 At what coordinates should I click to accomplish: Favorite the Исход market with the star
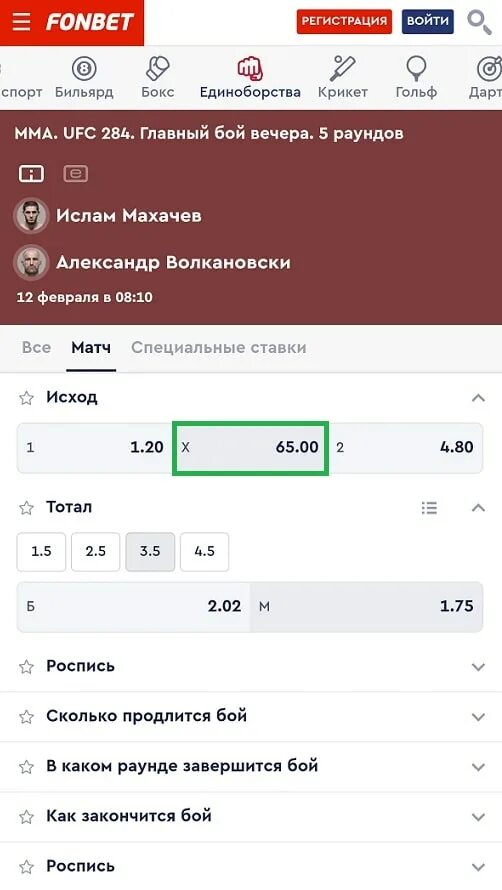pyautogui.click(x=26, y=398)
